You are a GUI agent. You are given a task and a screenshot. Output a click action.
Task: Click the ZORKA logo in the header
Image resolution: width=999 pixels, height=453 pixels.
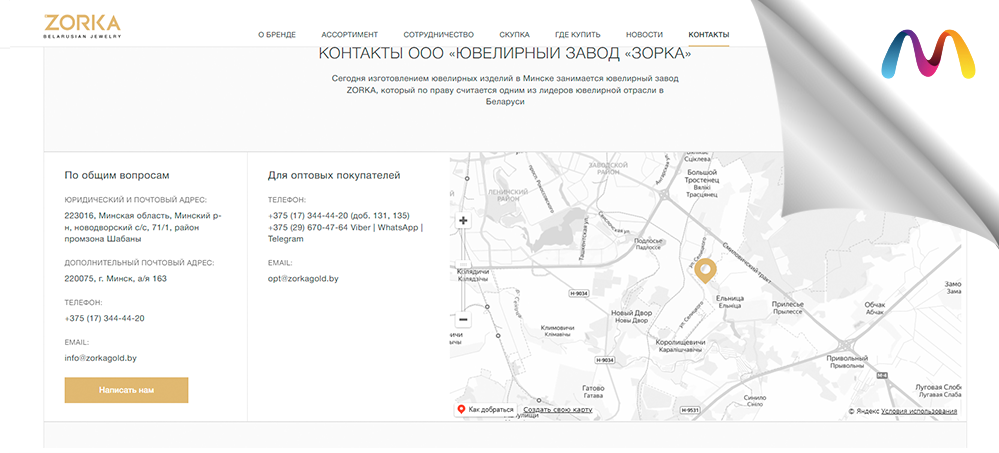point(82,26)
